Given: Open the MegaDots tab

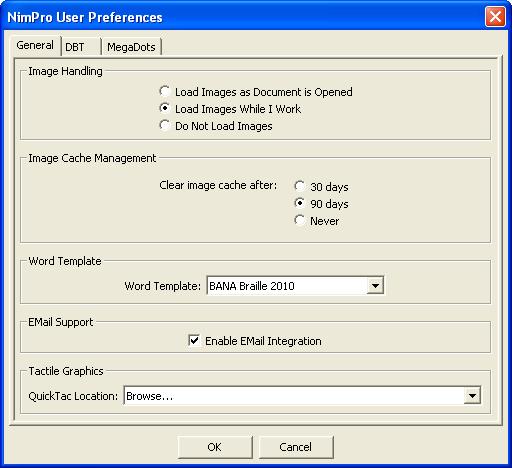Looking at the screenshot, I should (131, 47).
